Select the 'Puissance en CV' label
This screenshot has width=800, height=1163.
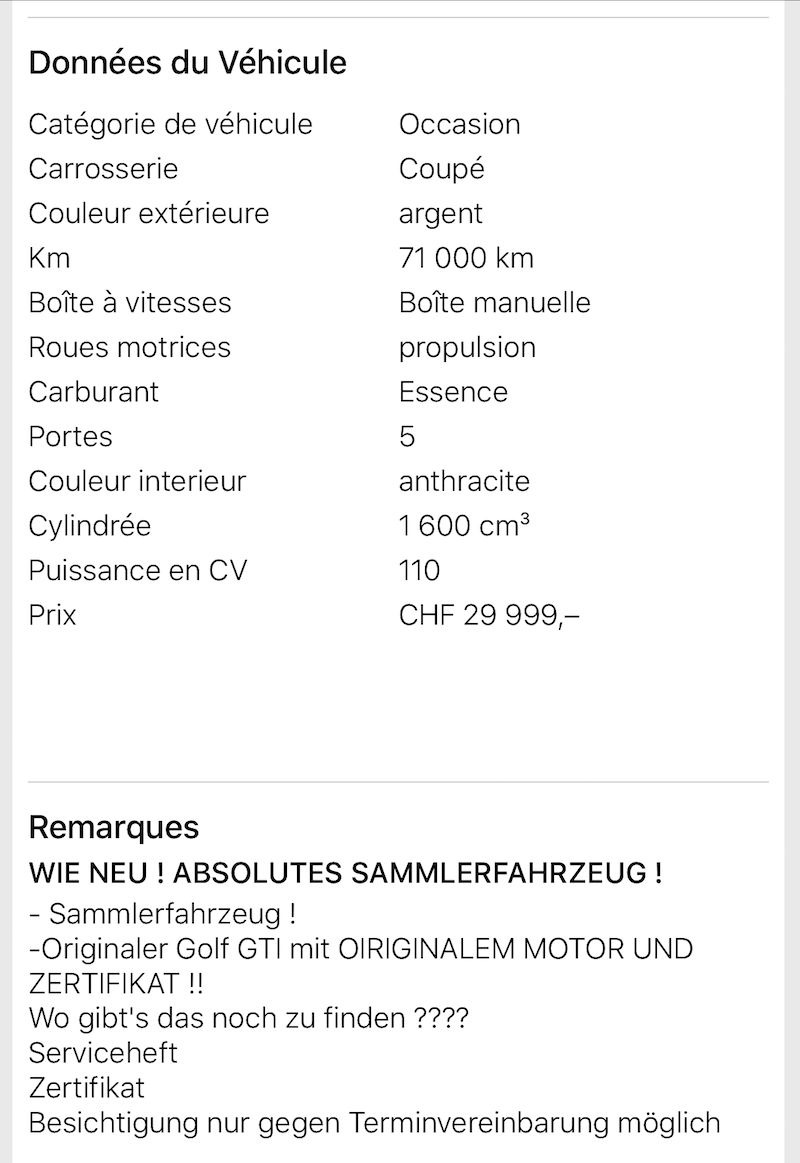138,570
